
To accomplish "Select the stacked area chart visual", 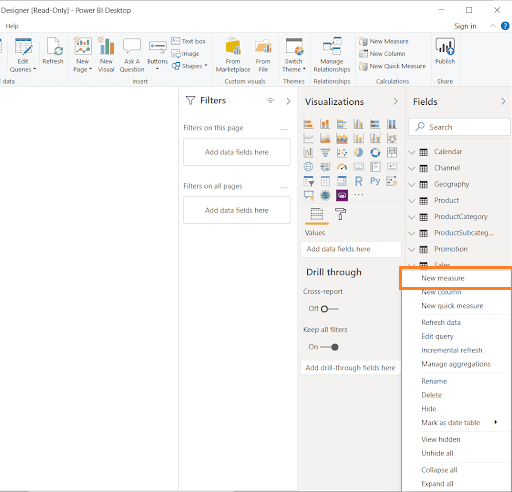I will coord(342,138).
